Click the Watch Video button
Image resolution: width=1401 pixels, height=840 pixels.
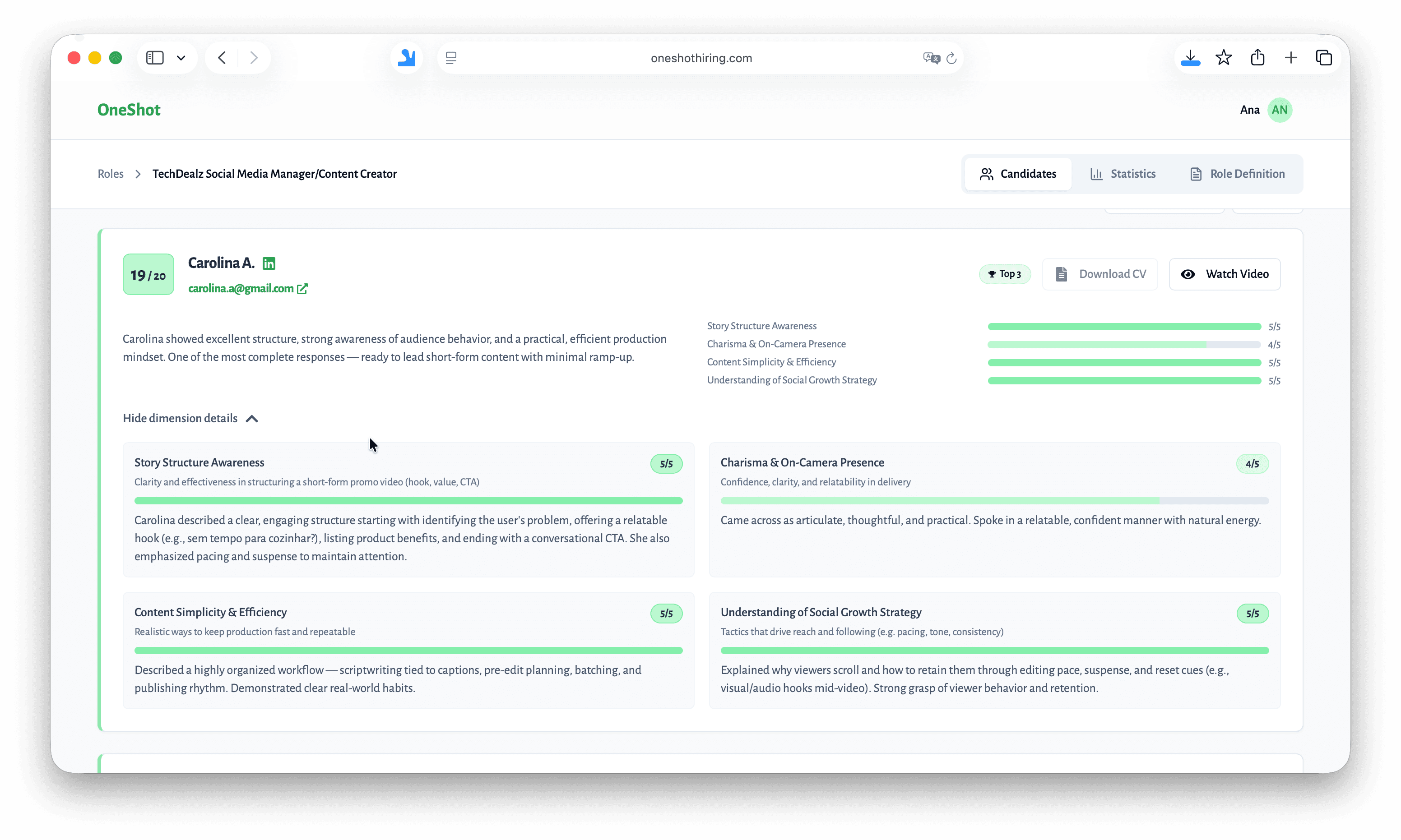1225,274
